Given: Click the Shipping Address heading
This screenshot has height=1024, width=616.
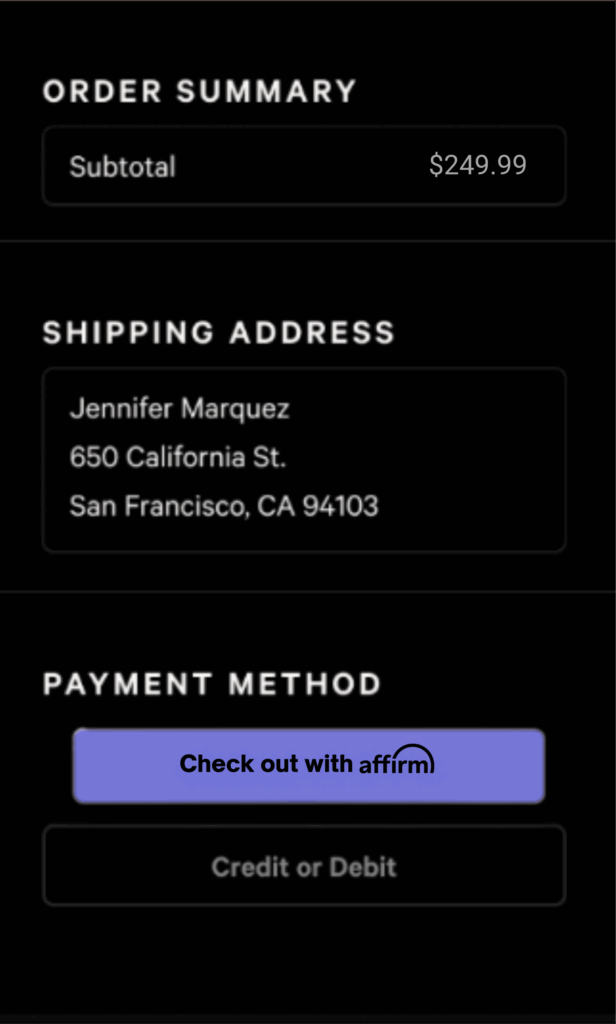Looking at the screenshot, I should click(218, 333).
